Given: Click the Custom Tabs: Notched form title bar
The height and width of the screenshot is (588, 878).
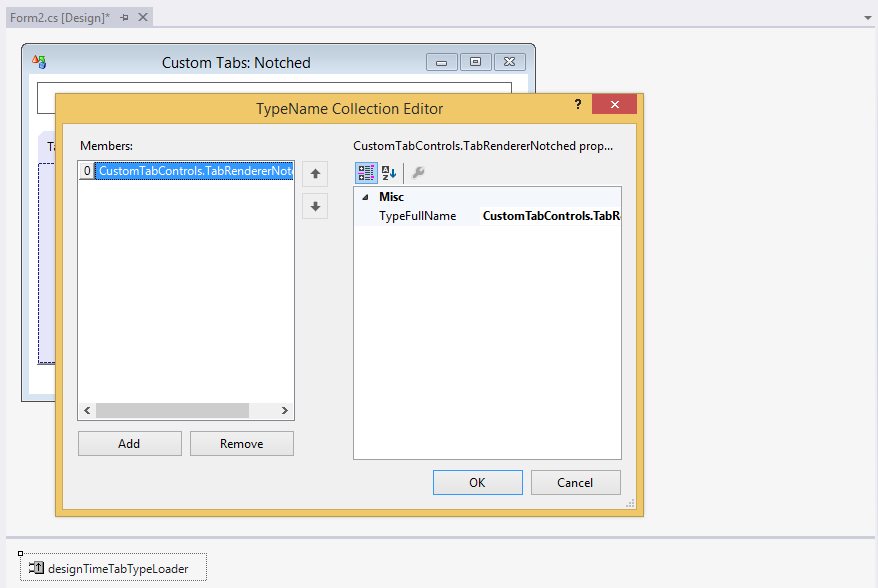Looking at the screenshot, I should (x=236, y=63).
